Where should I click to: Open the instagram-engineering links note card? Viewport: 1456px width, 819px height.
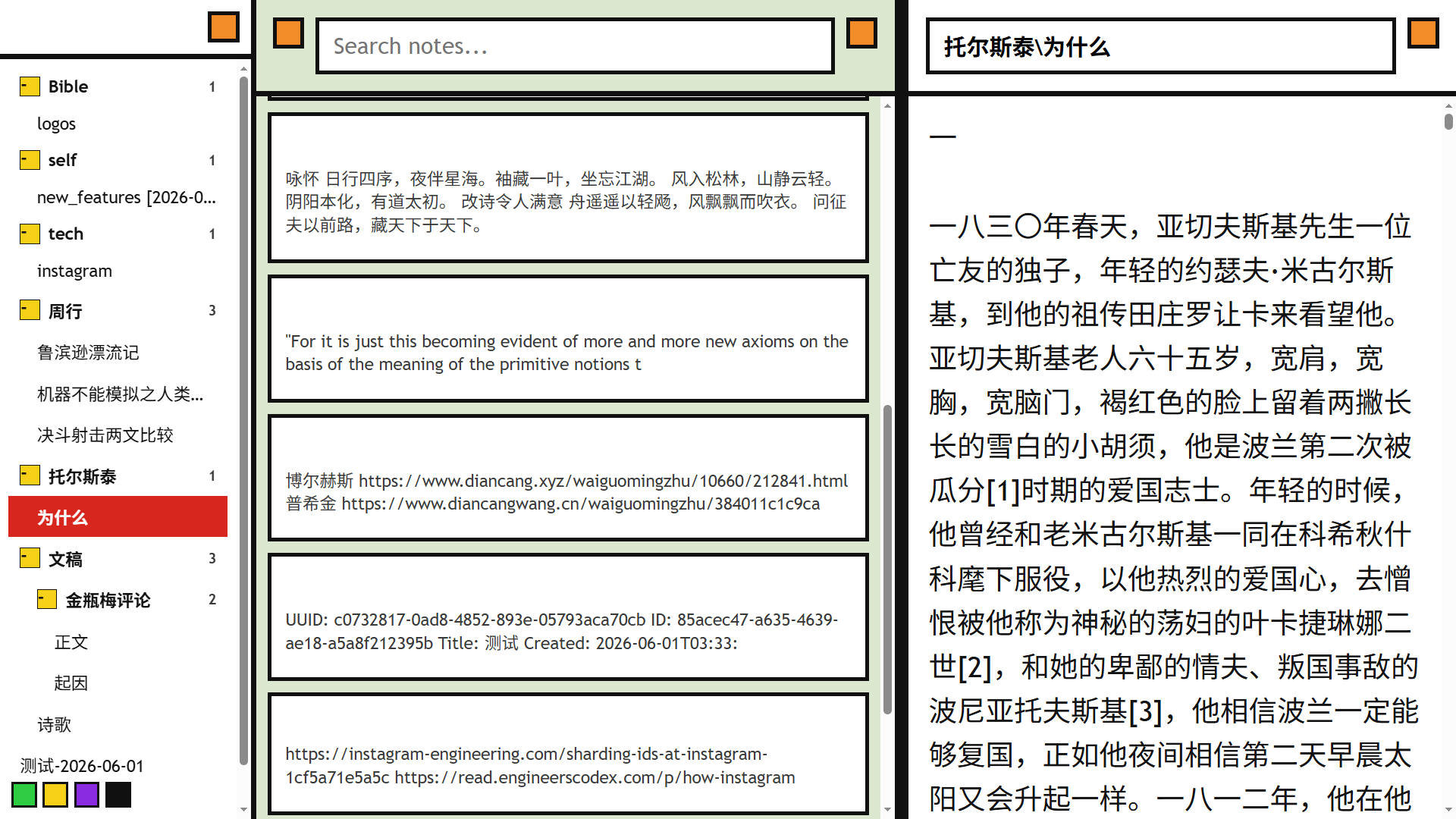pos(568,754)
